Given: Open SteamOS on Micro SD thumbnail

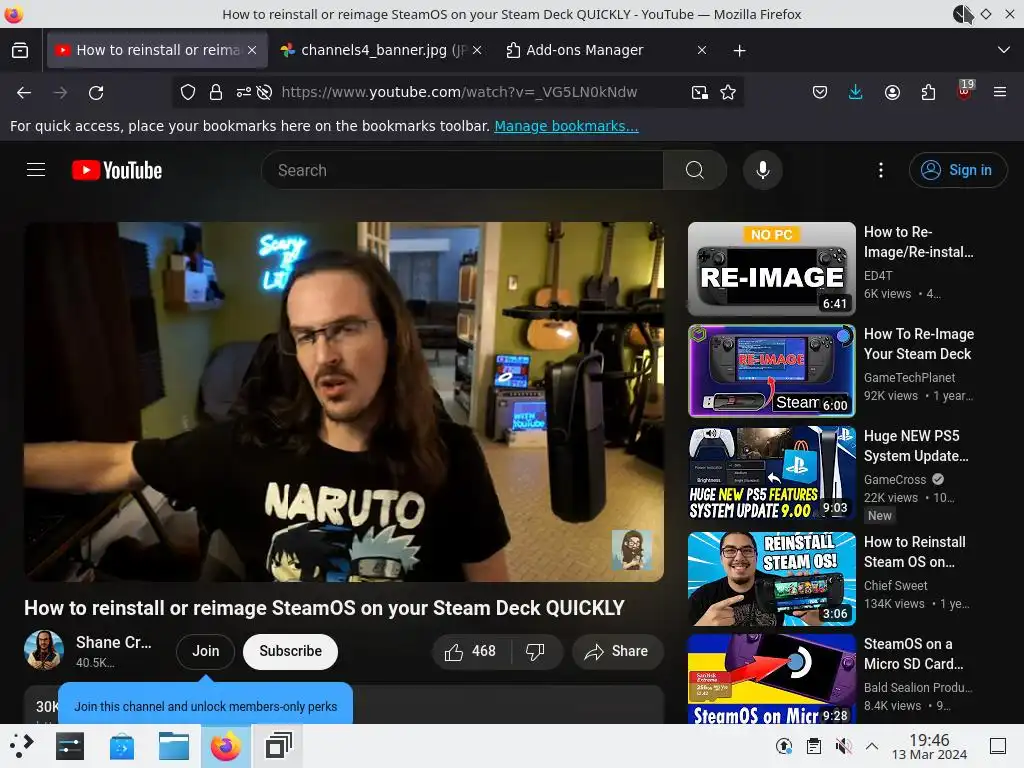Looking at the screenshot, I should (771, 679).
